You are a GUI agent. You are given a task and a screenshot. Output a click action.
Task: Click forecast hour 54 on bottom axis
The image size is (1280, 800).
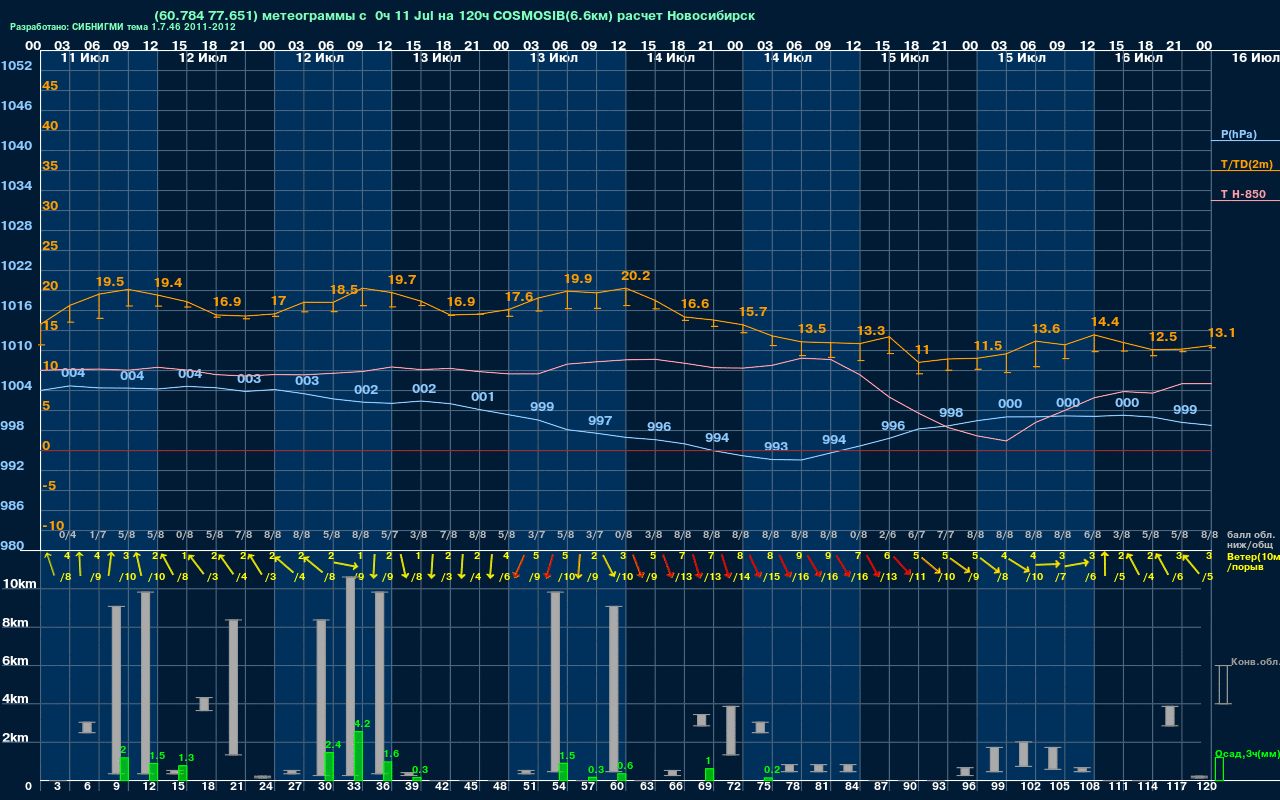(559, 787)
